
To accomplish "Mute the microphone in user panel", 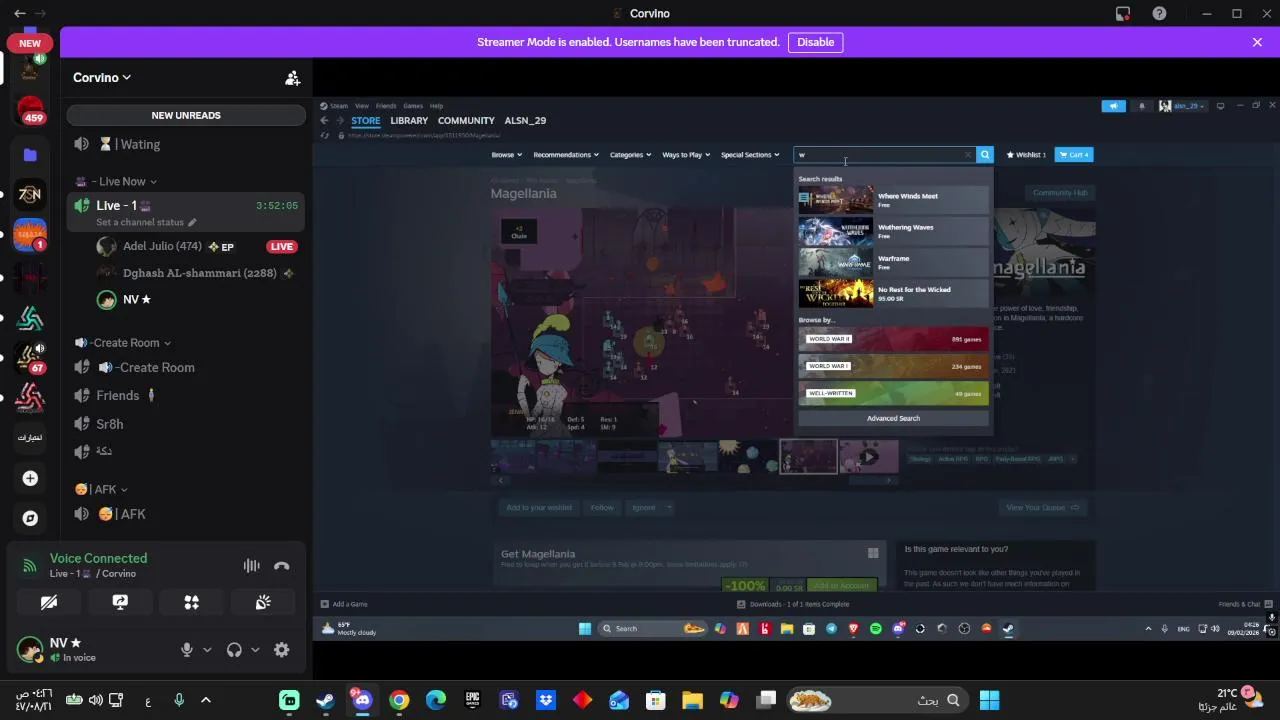I will click(186, 649).
